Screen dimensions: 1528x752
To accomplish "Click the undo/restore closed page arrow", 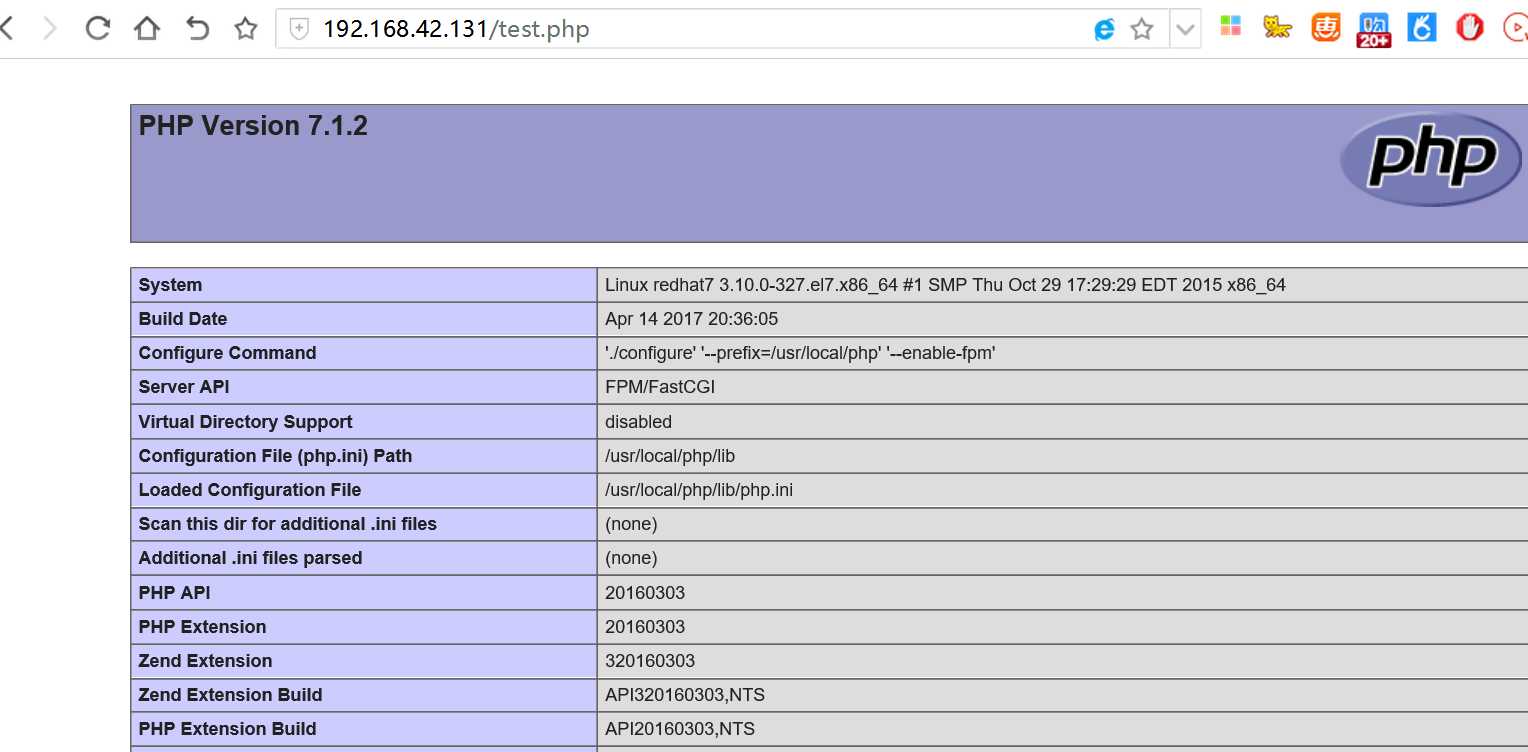I will coord(197,28).
